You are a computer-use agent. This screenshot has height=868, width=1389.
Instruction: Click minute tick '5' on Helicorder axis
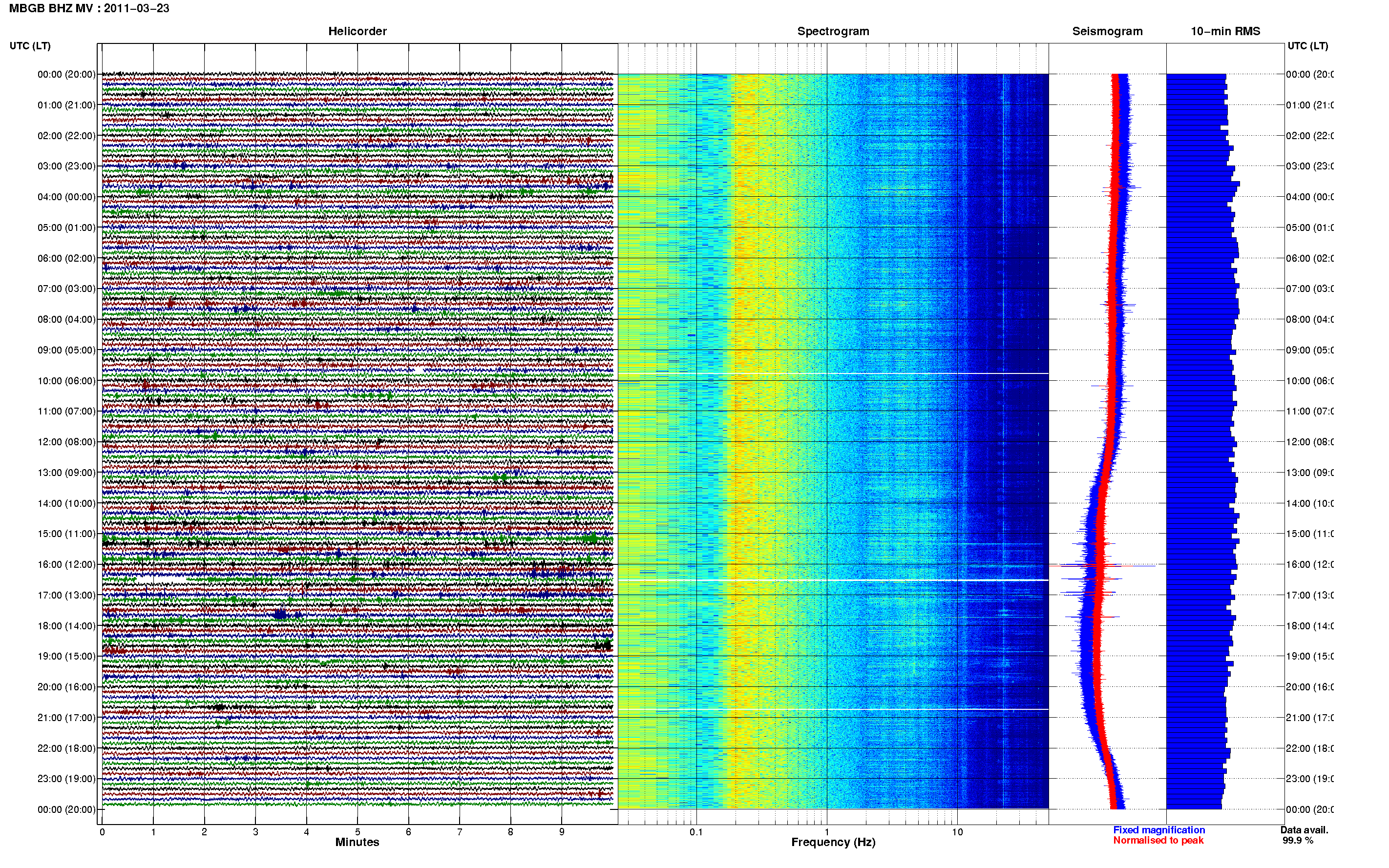[357, 832]
